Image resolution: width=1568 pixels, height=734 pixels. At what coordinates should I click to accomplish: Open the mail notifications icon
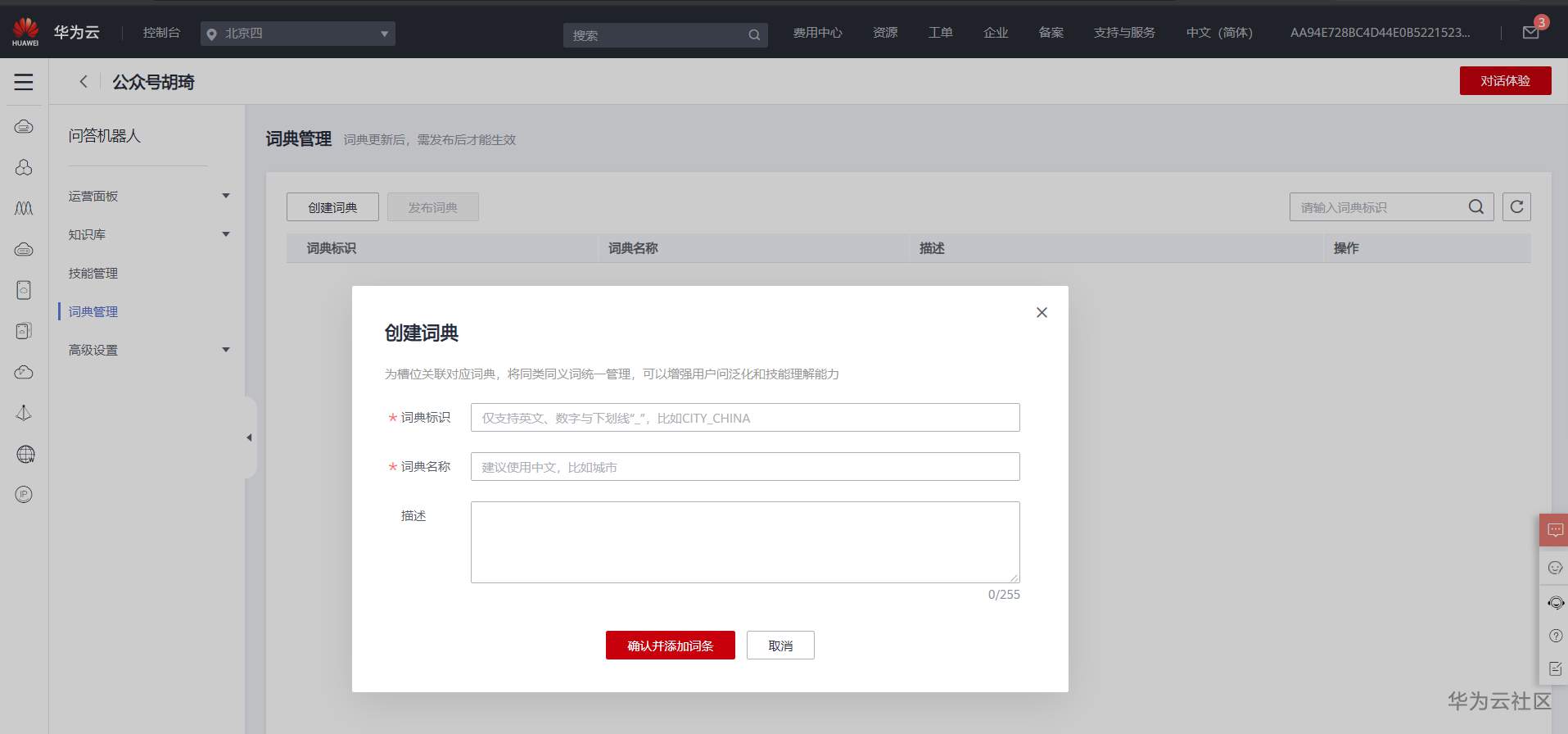(x=1530, y=33)
